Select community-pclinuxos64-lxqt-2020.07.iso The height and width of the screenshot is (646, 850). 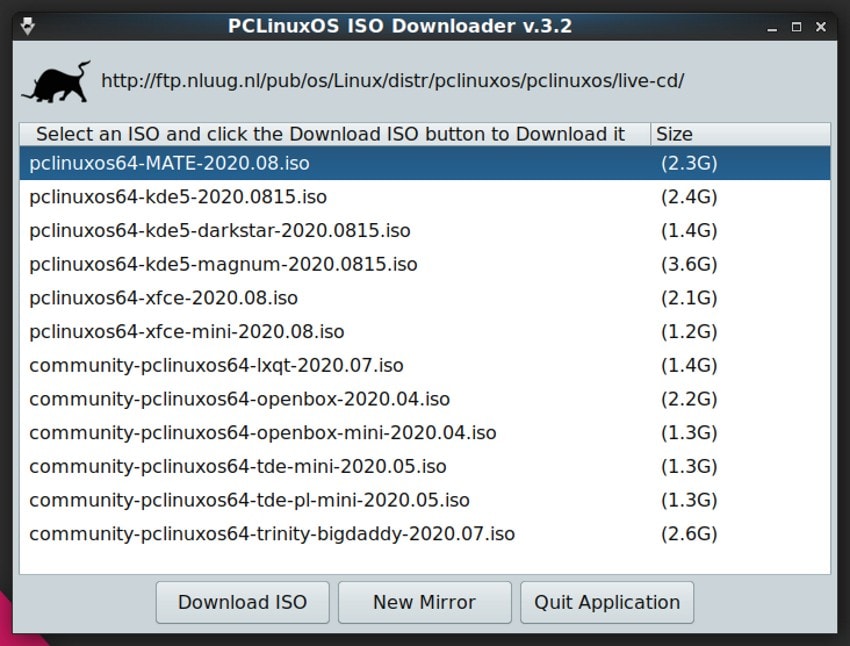pyautogui.click(x=425, y=365)
